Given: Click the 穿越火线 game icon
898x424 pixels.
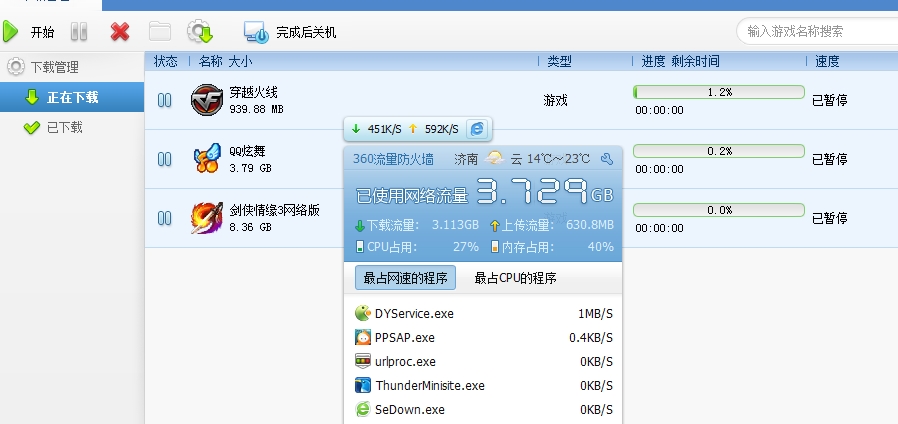Looking at the screenshot, I should [207, 100].
